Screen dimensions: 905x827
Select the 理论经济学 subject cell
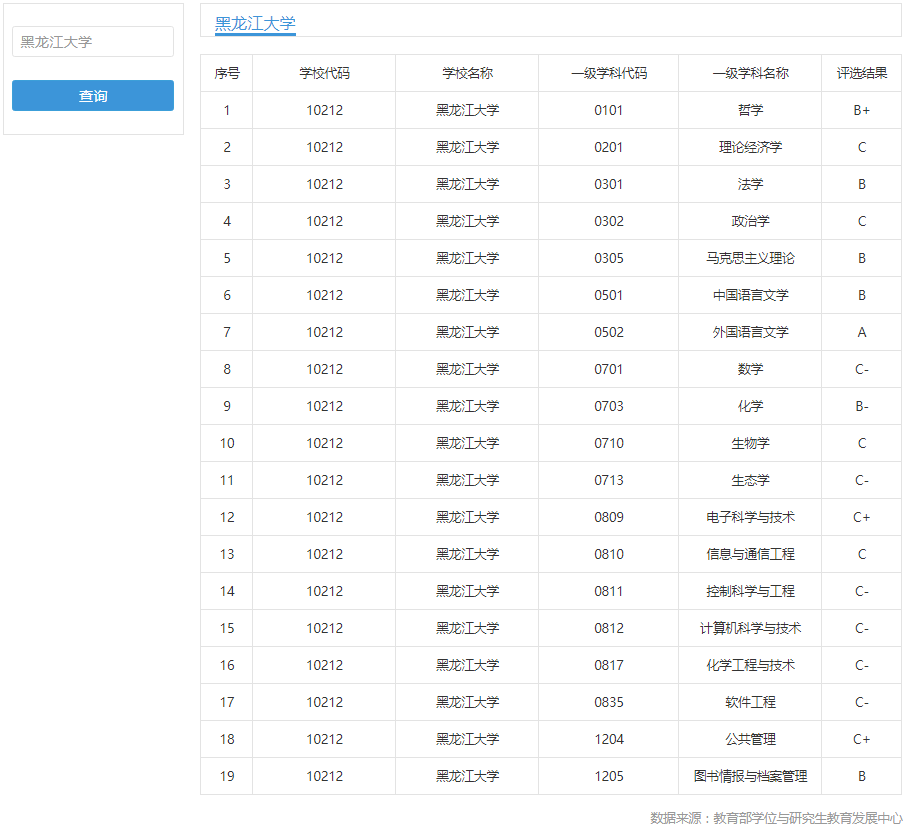click(x=750, y=147)
